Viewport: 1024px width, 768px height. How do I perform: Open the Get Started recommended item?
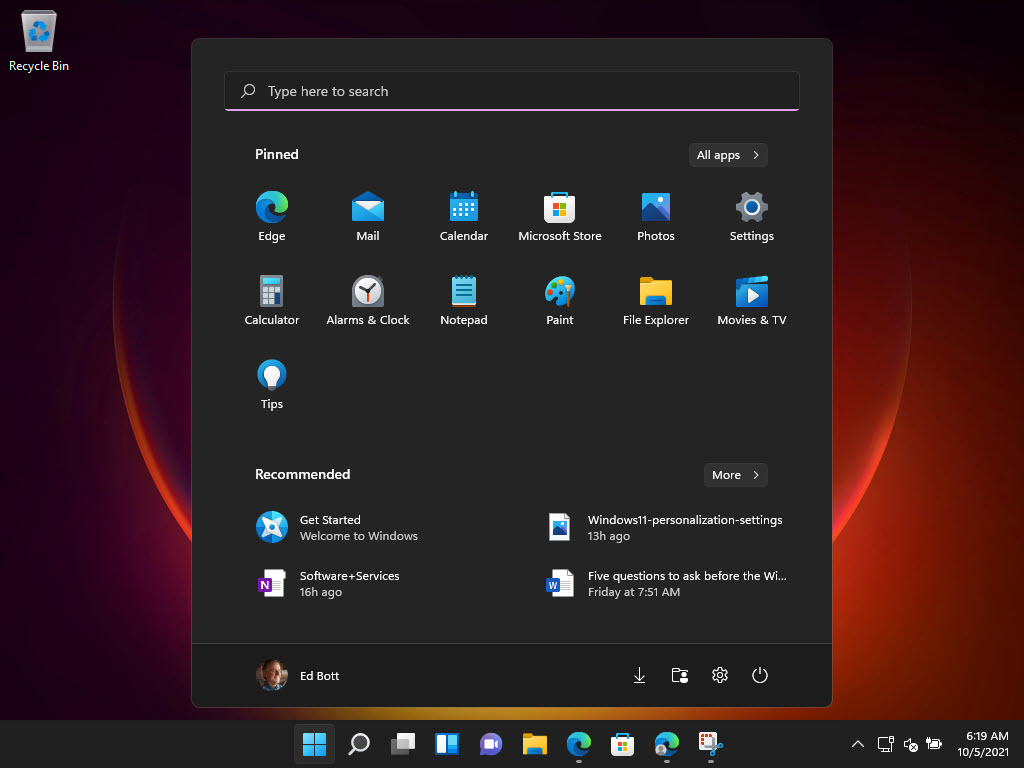coord(336,527)
